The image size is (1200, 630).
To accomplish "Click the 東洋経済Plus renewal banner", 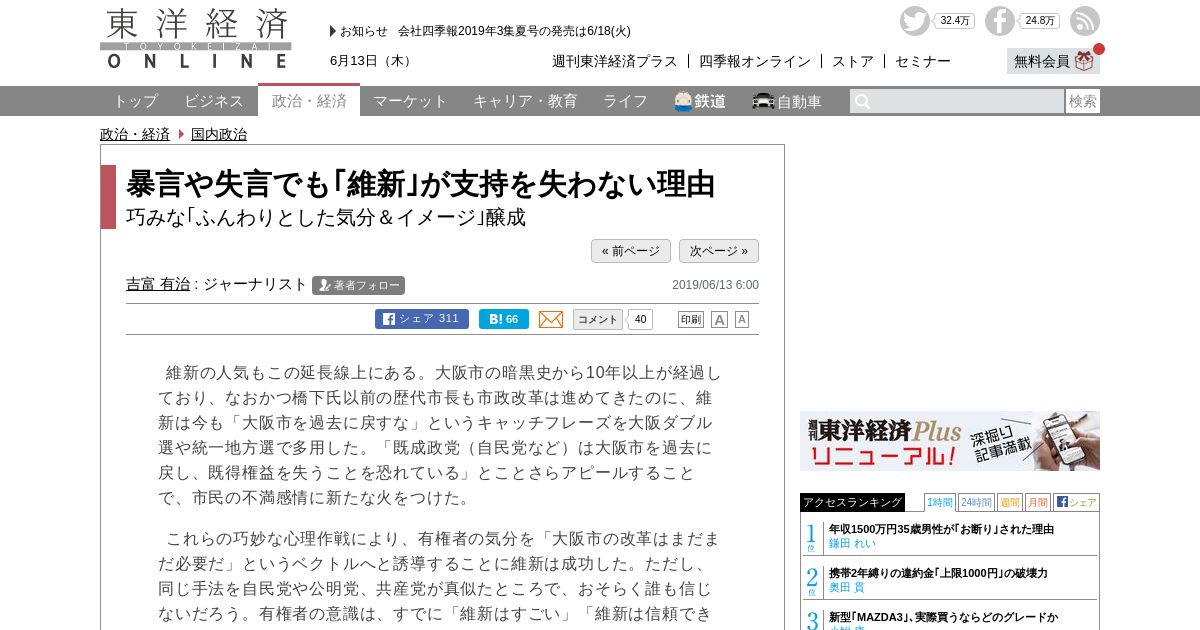I will pos(950,441).
